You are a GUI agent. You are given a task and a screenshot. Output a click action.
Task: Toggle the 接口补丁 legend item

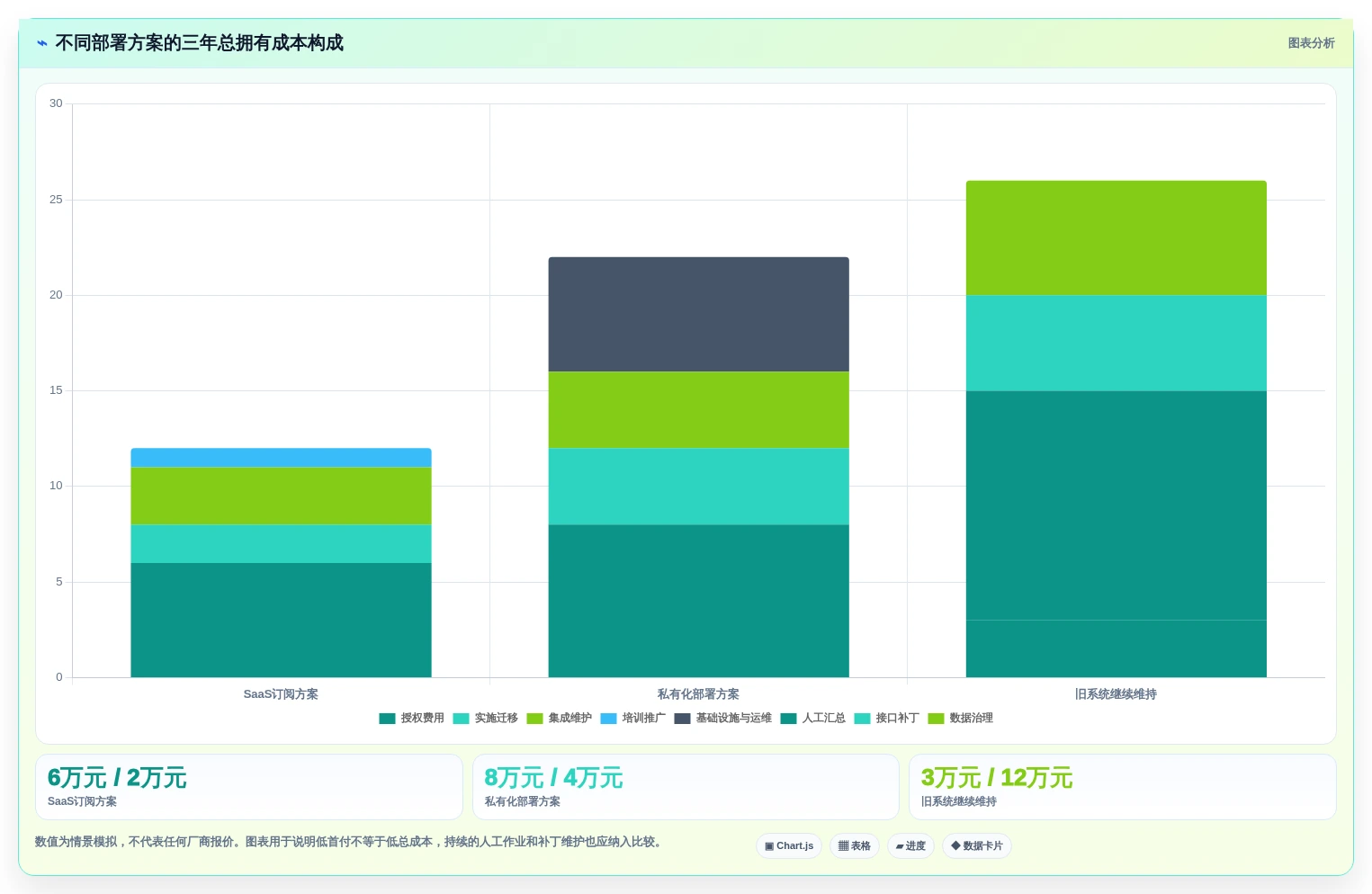(887, 718)
